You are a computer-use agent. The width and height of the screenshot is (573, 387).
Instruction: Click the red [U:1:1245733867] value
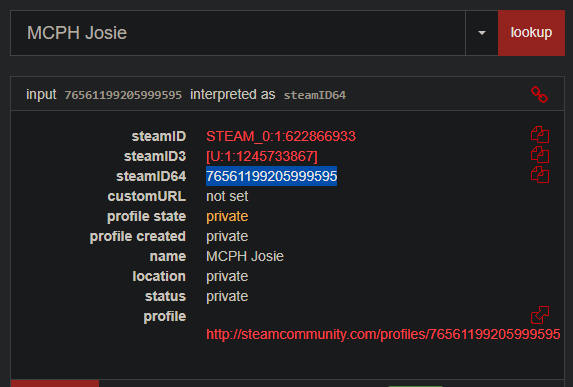(x=262, y=156)
